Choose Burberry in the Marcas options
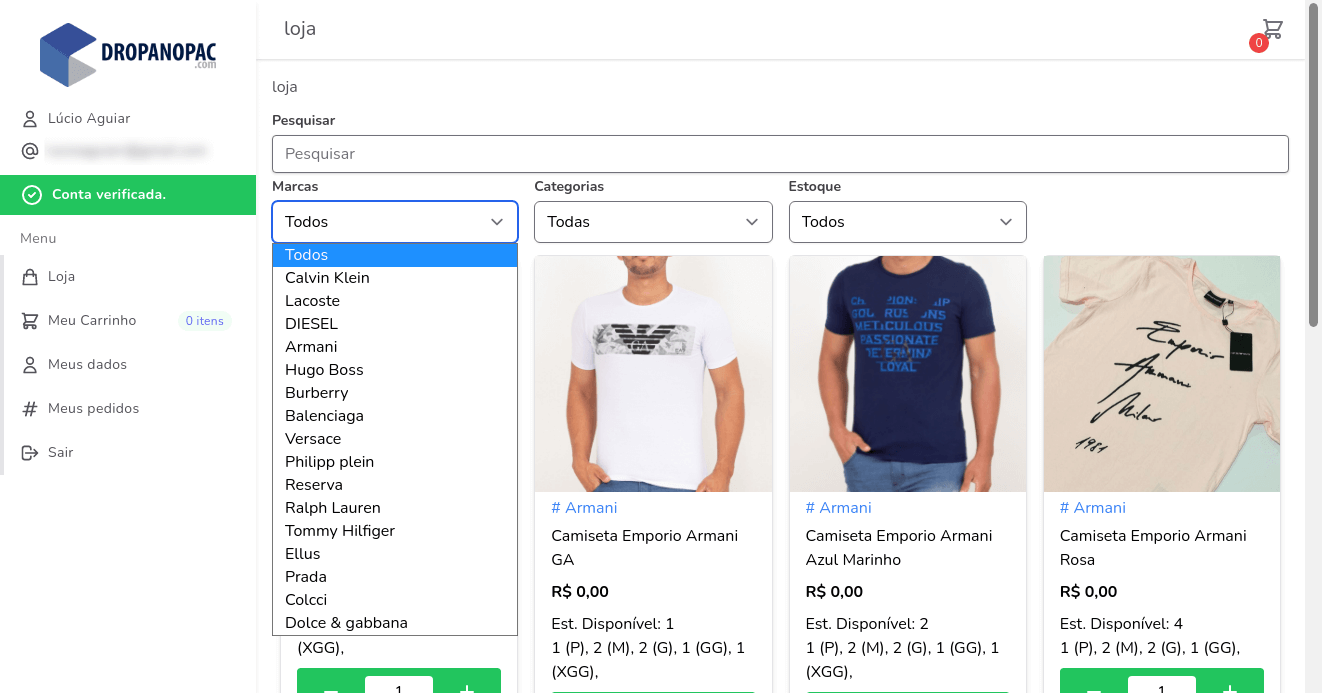The height and width of the screenshot is (693, 1322). 395,393
